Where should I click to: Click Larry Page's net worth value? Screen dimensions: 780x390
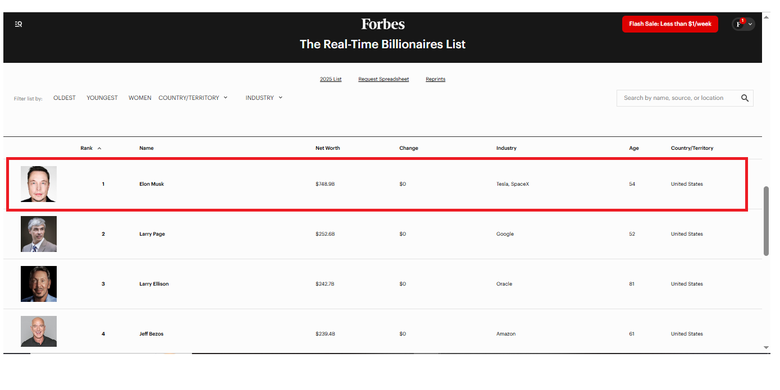click(325, 234)
